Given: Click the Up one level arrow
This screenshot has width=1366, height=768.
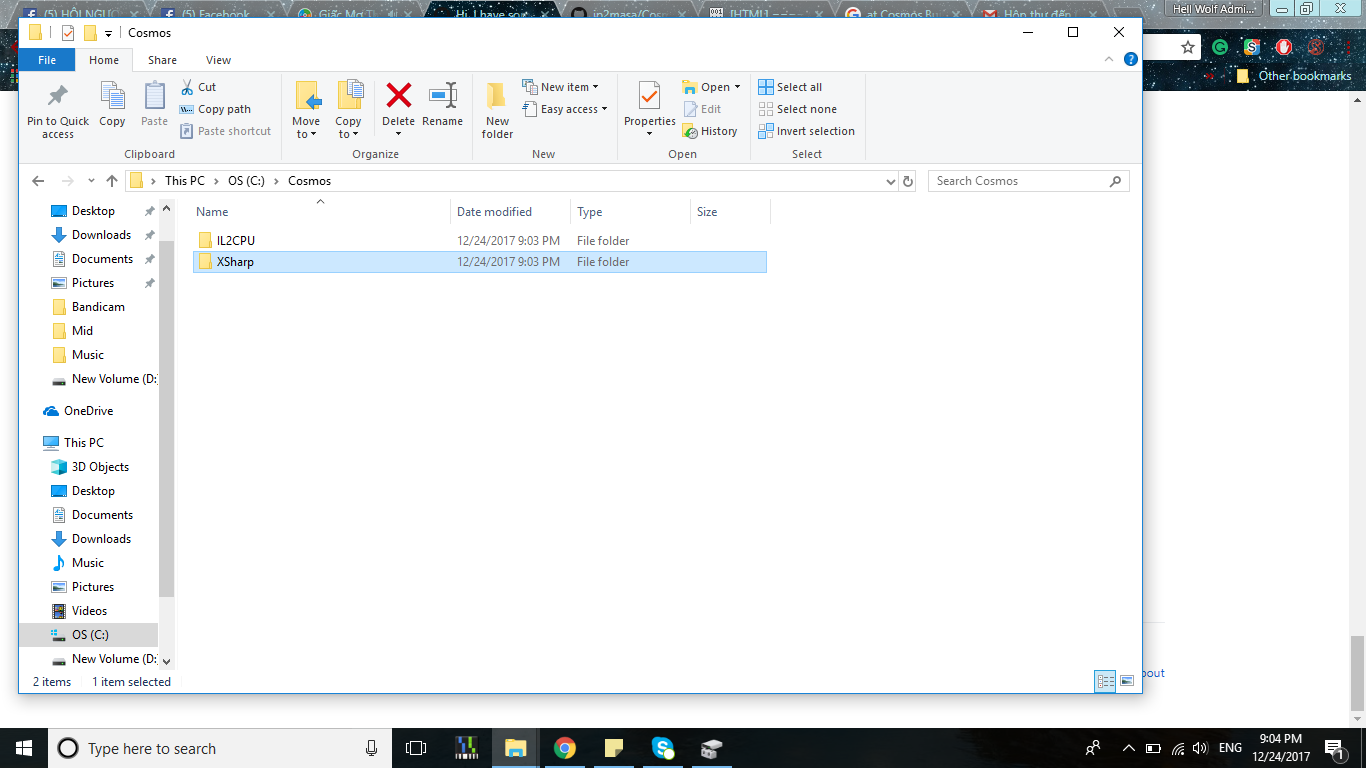Looking at the screenshot, I should (111, 181).
